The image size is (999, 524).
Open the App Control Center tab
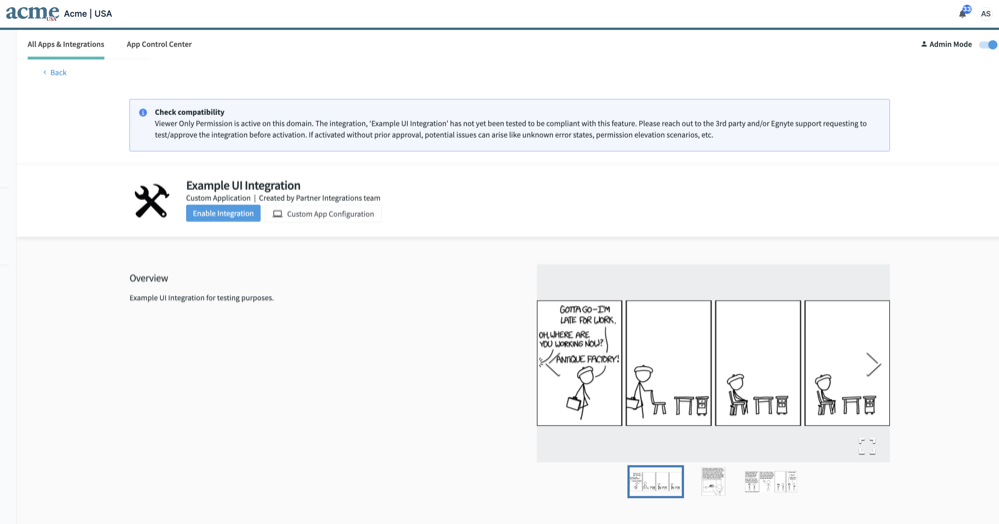click(x=159, y=44)
